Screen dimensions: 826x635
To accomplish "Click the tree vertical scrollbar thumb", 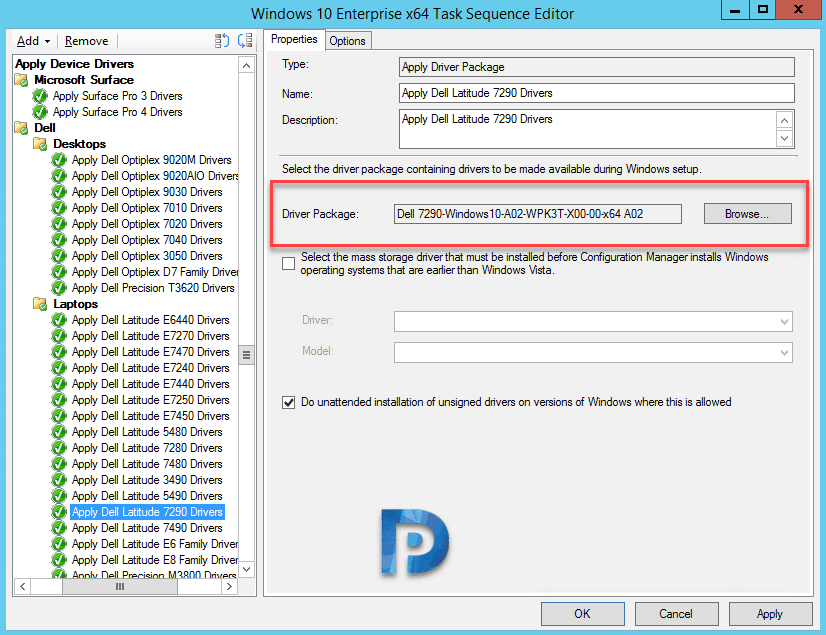I will tap(246, 355).
